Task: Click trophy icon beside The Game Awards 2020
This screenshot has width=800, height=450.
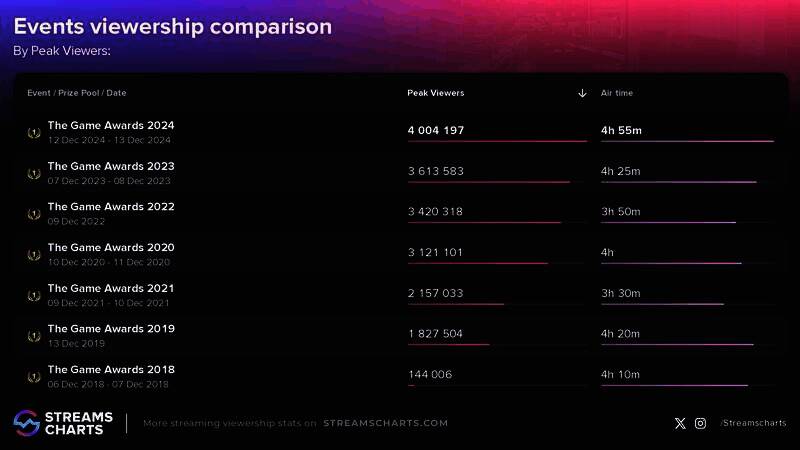Action: (x=34, y=255)
